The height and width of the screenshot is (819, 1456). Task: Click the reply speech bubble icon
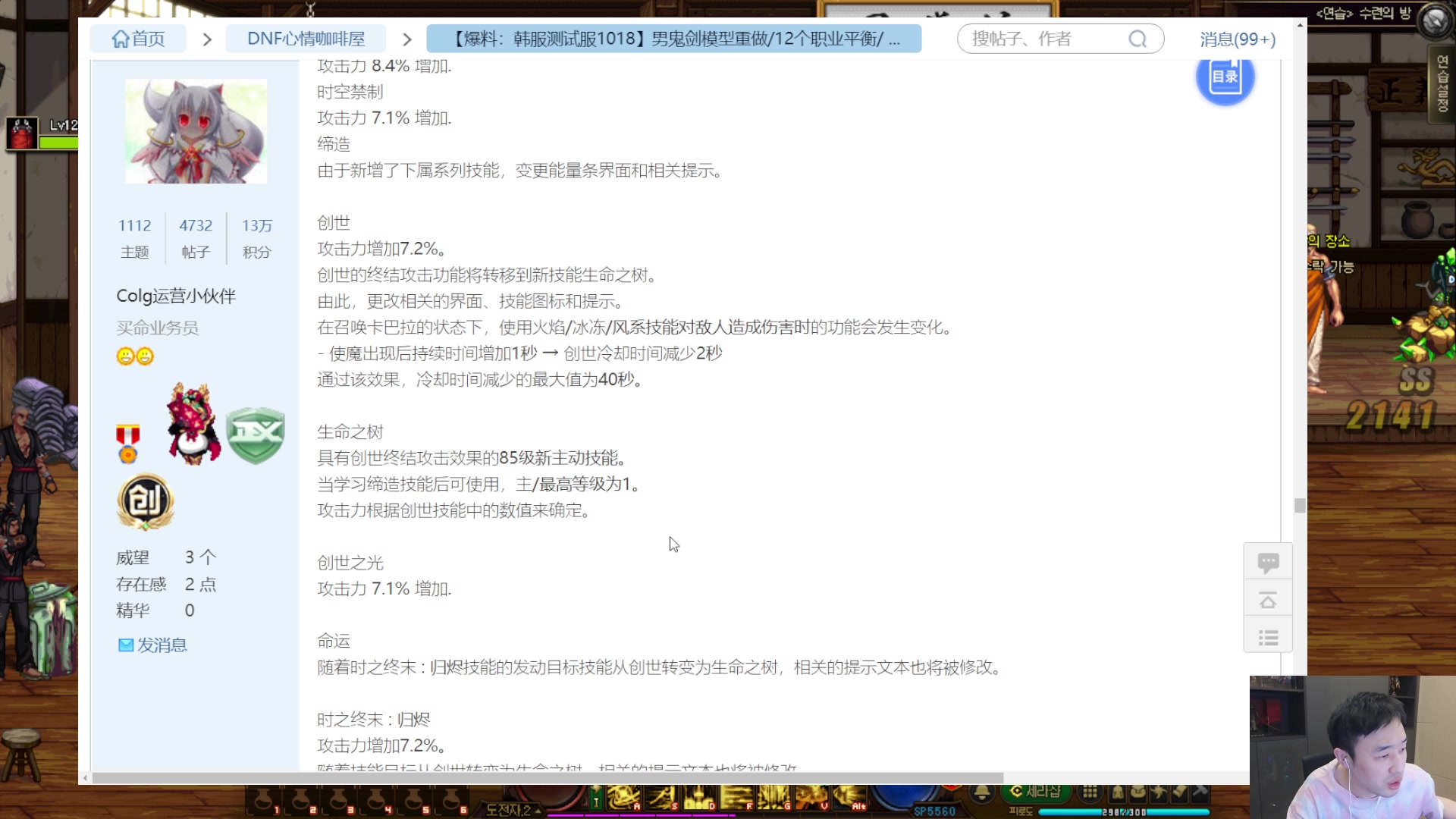[1268, 562]
